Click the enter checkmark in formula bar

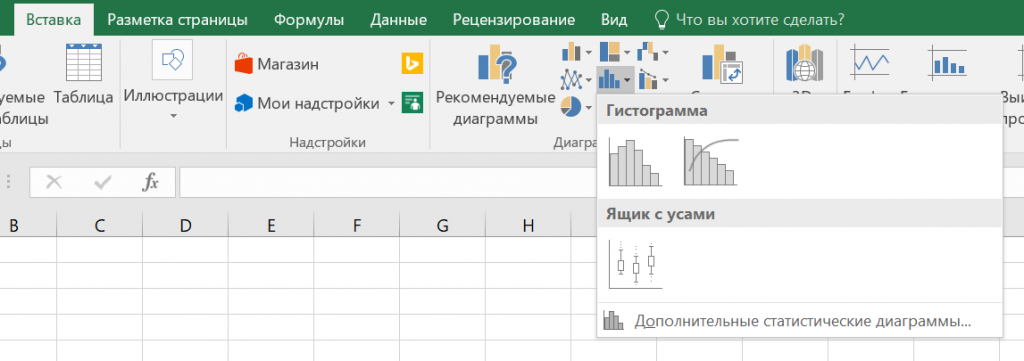(x=103, y=183)
